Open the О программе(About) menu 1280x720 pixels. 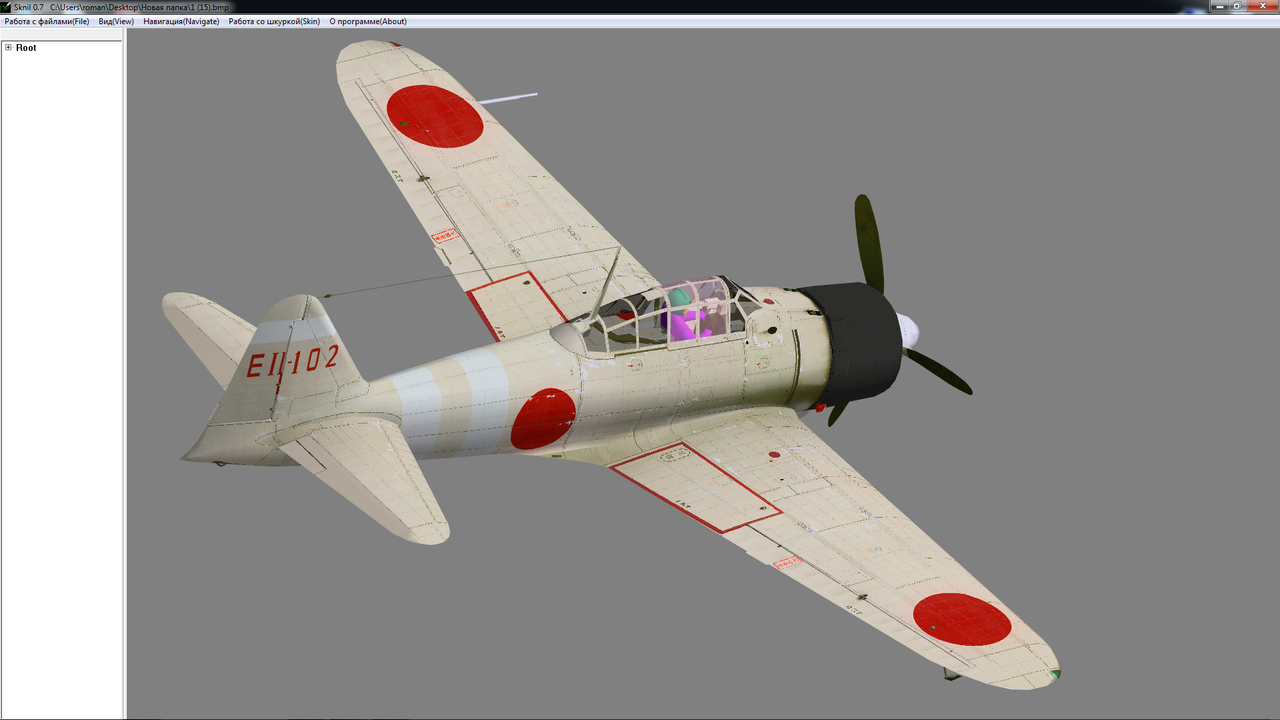[369, 21]
